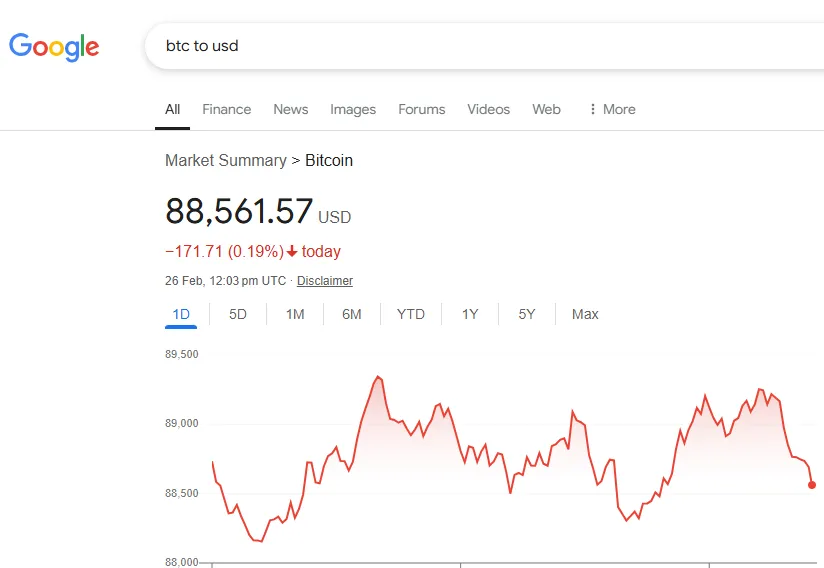The height and width of the screenshot is (568, 824).
Task: Click the three-dot More icon
Action: coord(593,109)
